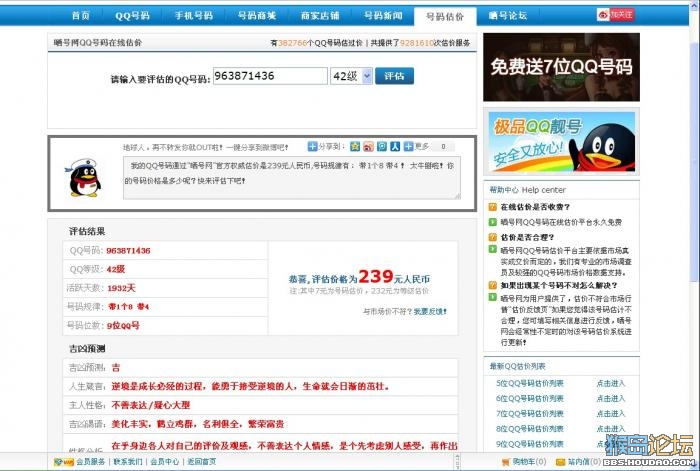Share to Renren icon
The height and width of the screenshot is (471, 700).
395,146
